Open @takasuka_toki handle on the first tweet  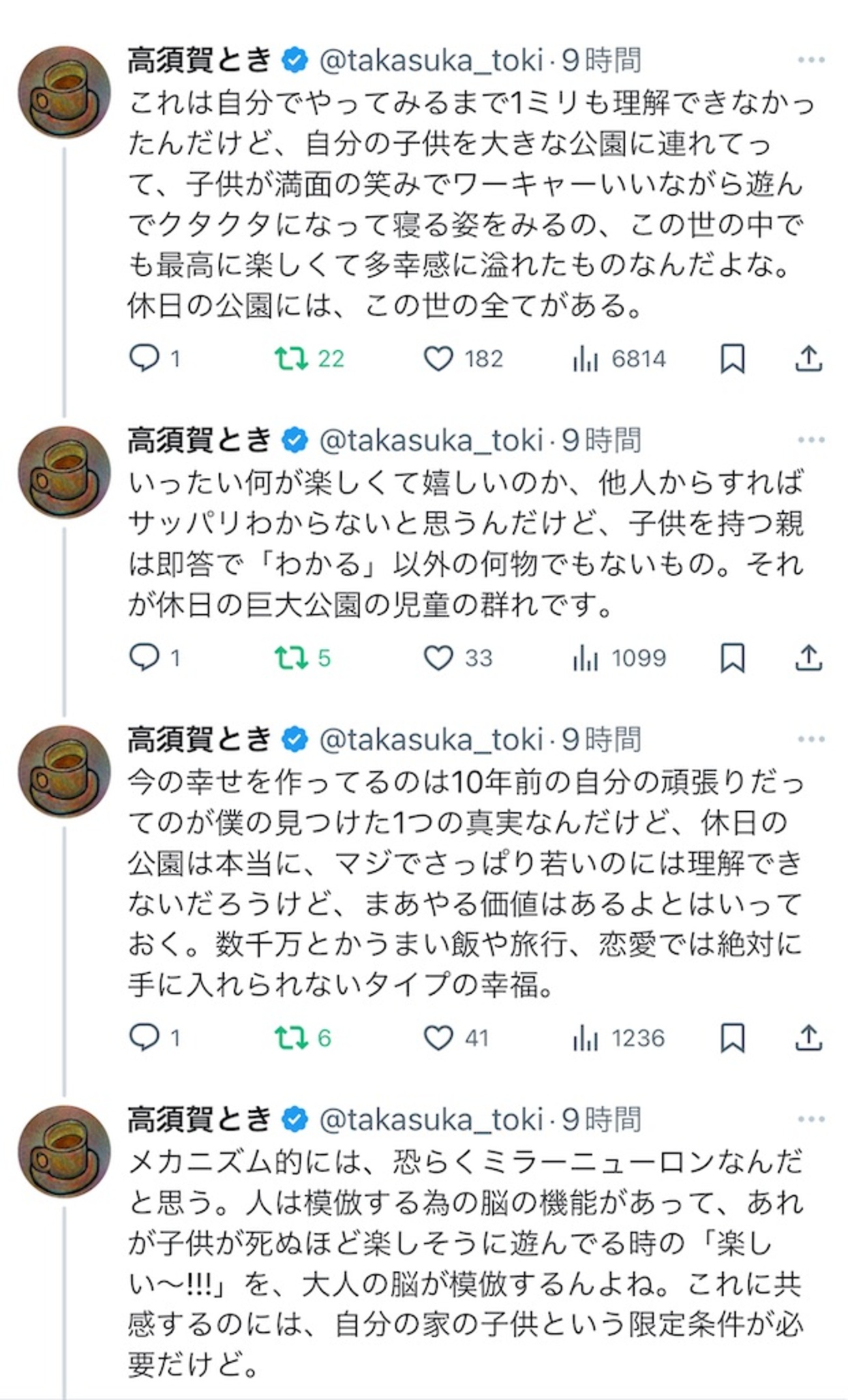[x=431, y=61]
